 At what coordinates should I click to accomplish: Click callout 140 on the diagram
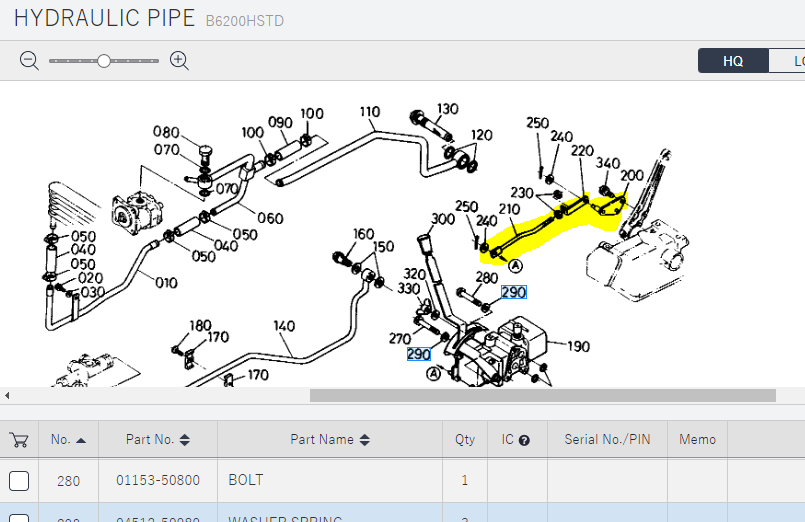point(284,326)
